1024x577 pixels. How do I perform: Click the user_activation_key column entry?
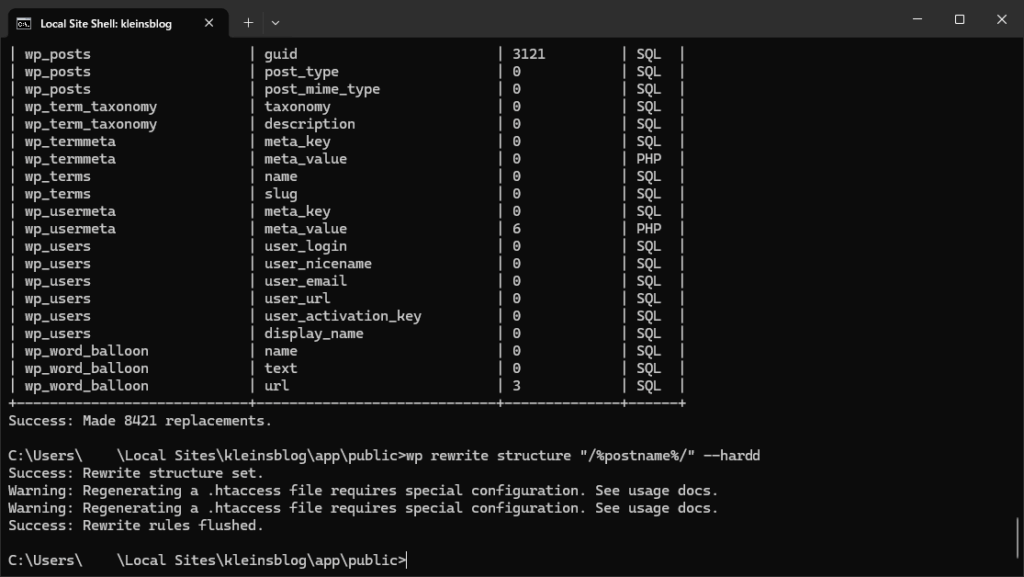pos(343,316)
